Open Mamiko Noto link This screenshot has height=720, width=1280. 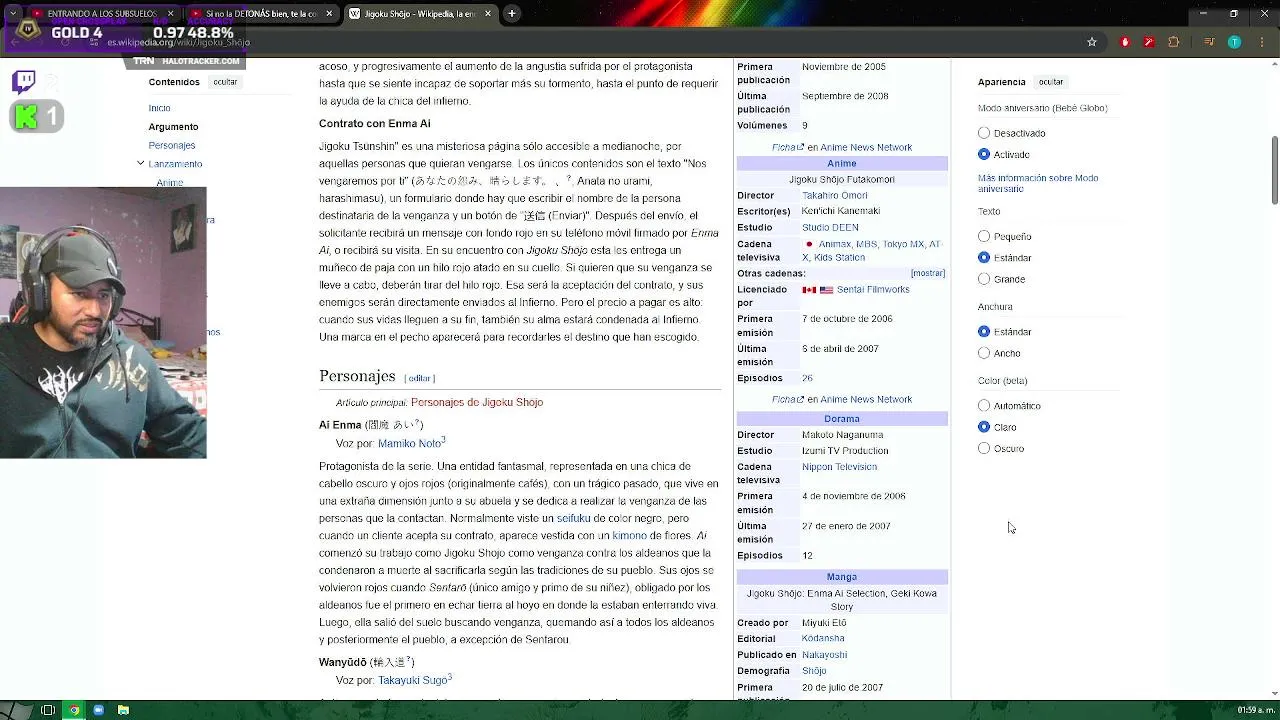point(409,443)
